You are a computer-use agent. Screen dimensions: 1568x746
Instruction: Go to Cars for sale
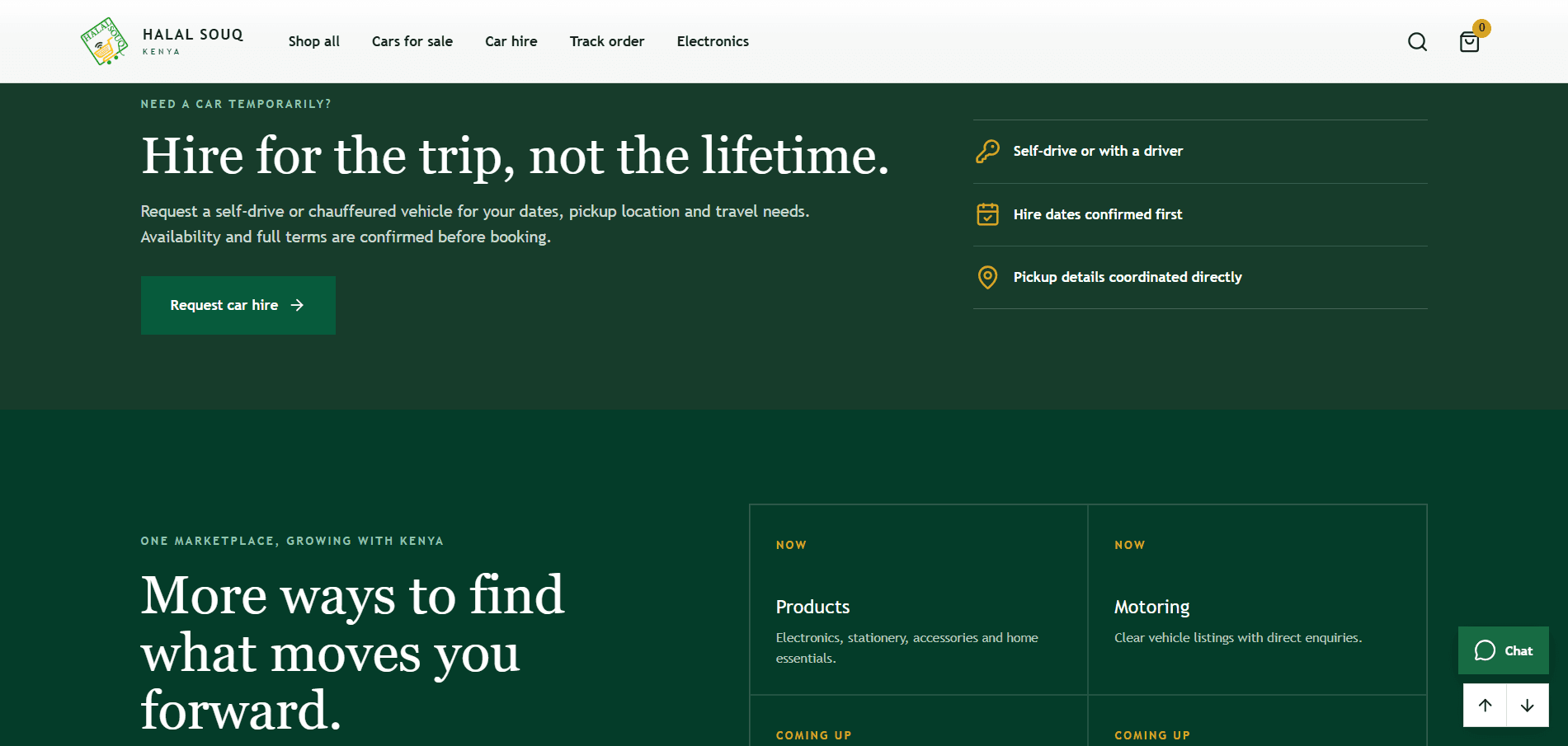pos(412,41)
